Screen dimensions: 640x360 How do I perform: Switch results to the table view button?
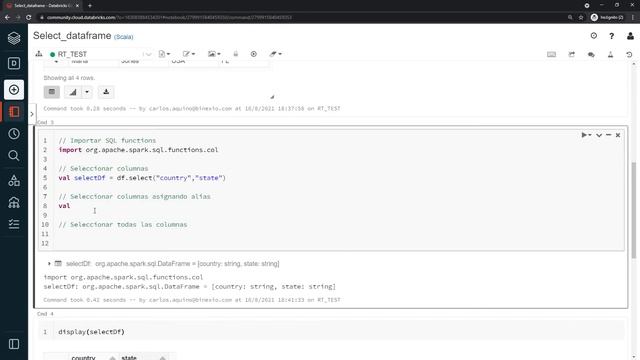coord(52,92)
